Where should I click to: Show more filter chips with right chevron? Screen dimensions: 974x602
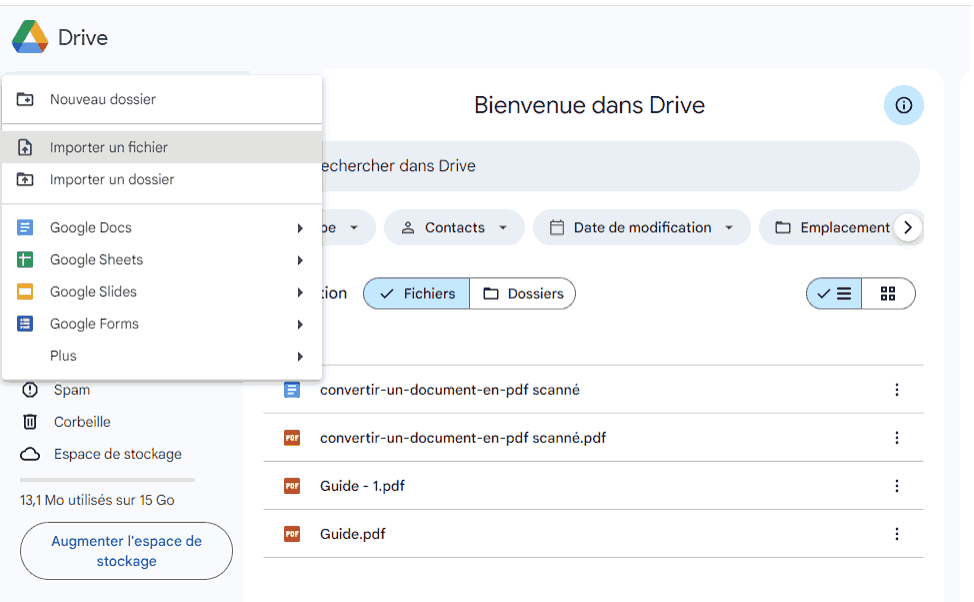[908, 227]
